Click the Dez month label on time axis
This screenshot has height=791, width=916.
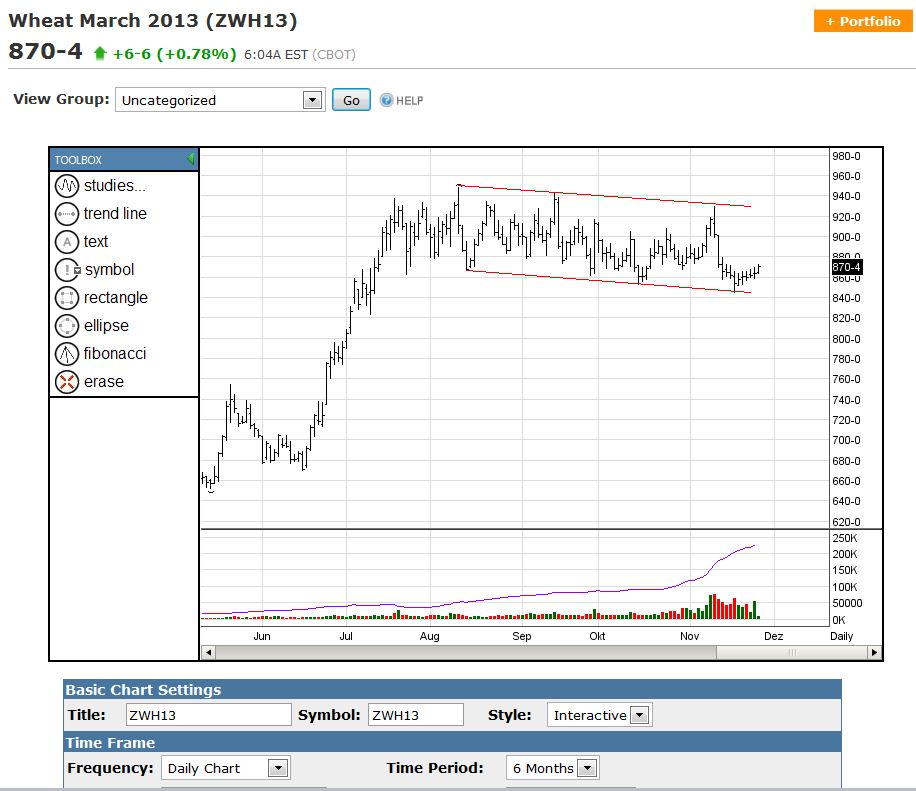click(773, 636)
